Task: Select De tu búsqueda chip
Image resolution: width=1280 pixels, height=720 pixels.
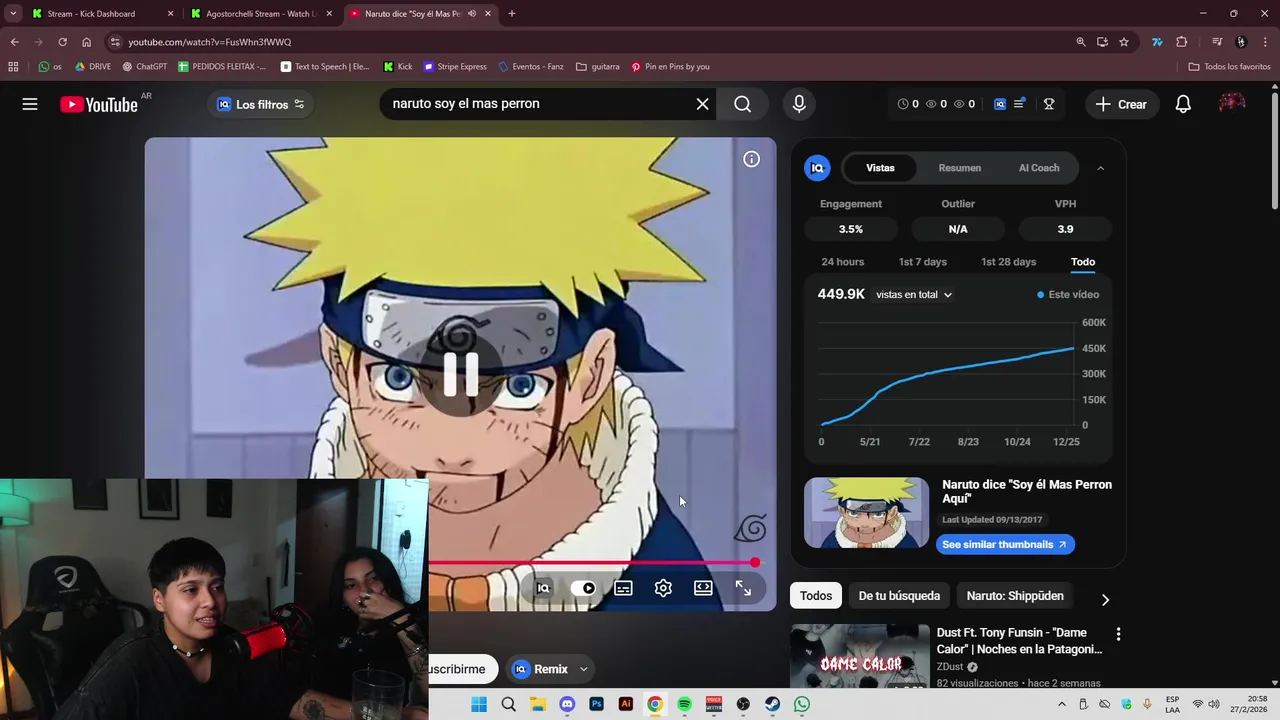Action: coord(899,596)
